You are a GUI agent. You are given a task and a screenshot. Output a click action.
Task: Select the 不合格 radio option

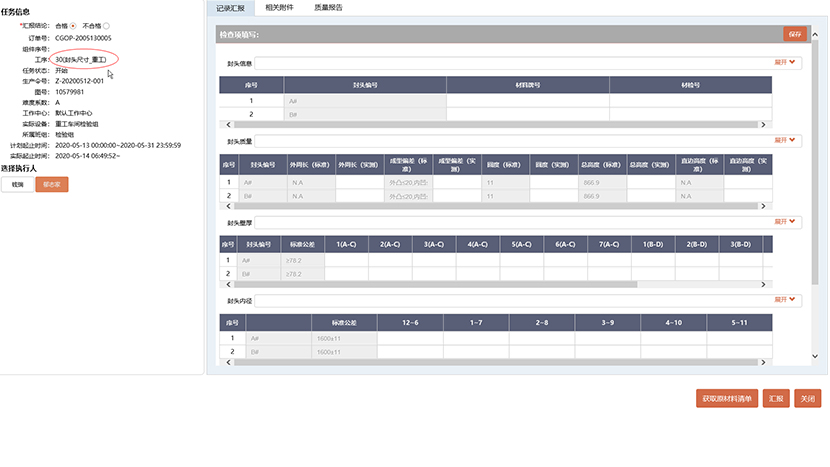point(107,26)
